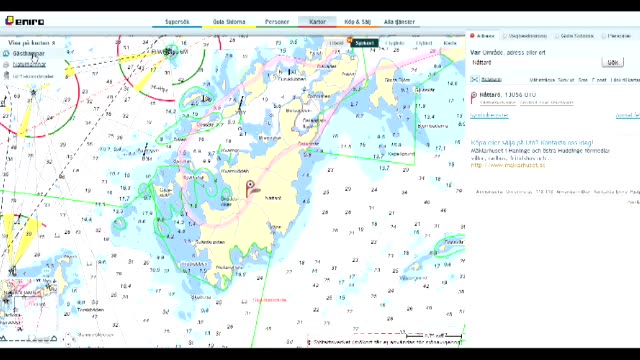
Task: Select the Gästhamnar harbor icon
Action: pyautogui.click(x=6, y=53)
